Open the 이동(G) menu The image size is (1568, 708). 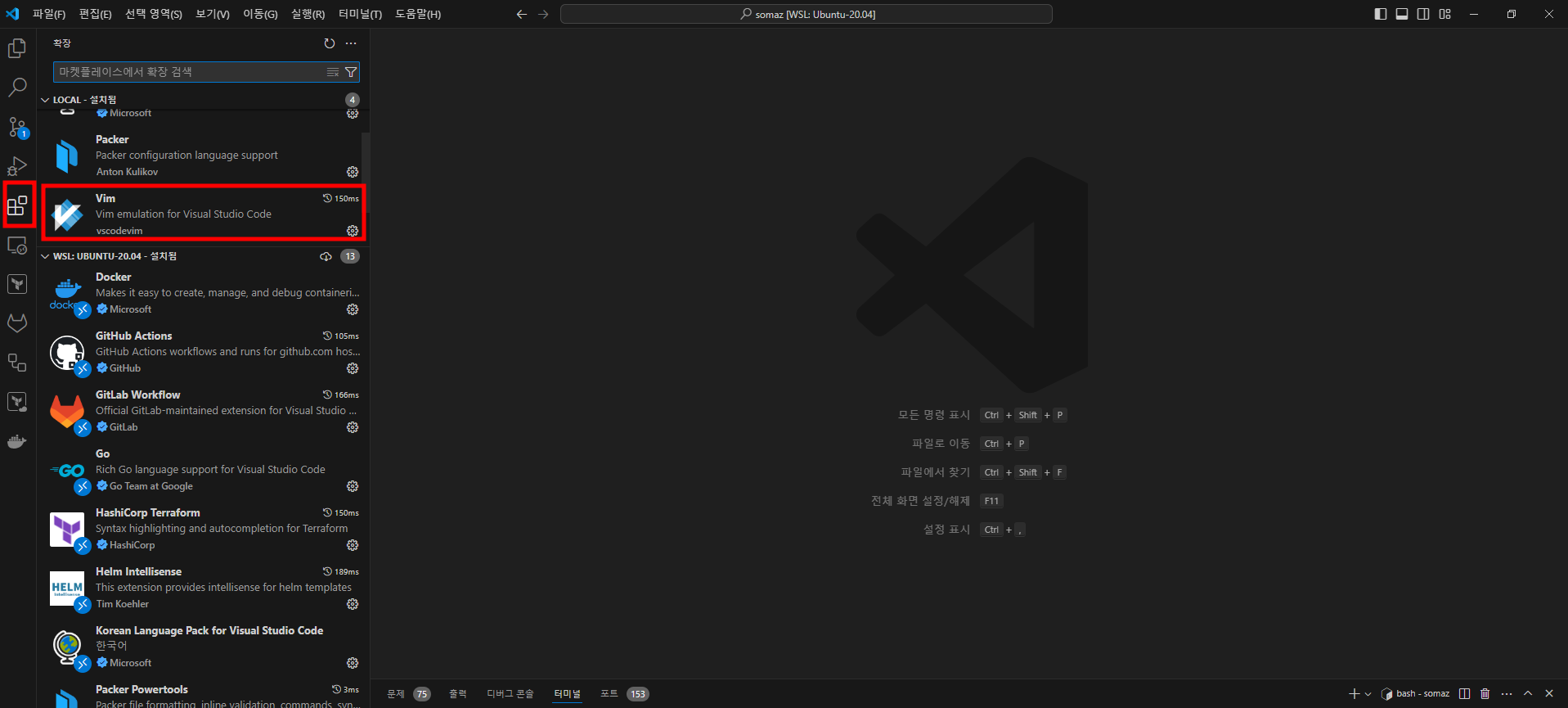point(260,14)
